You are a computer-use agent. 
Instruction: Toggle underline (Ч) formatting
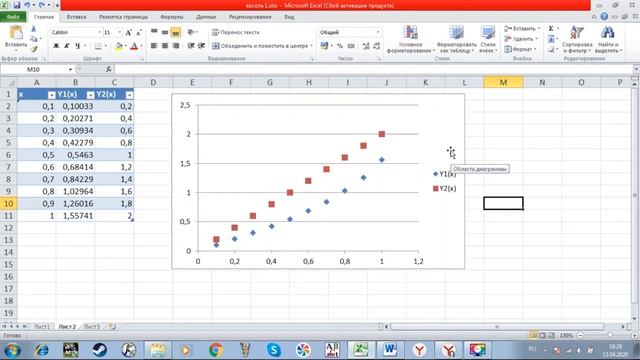click(x=78, y=46)
